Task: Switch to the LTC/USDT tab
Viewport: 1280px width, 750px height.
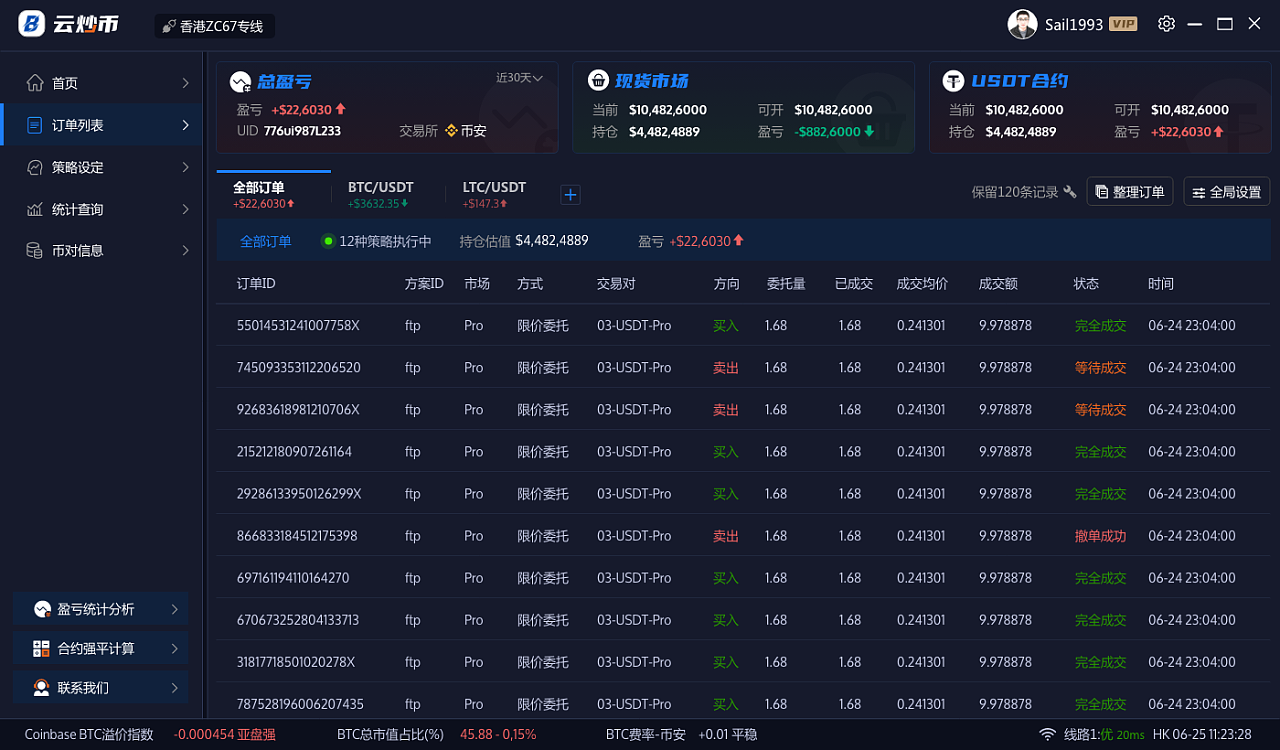Action: click(x=494, y=194)
